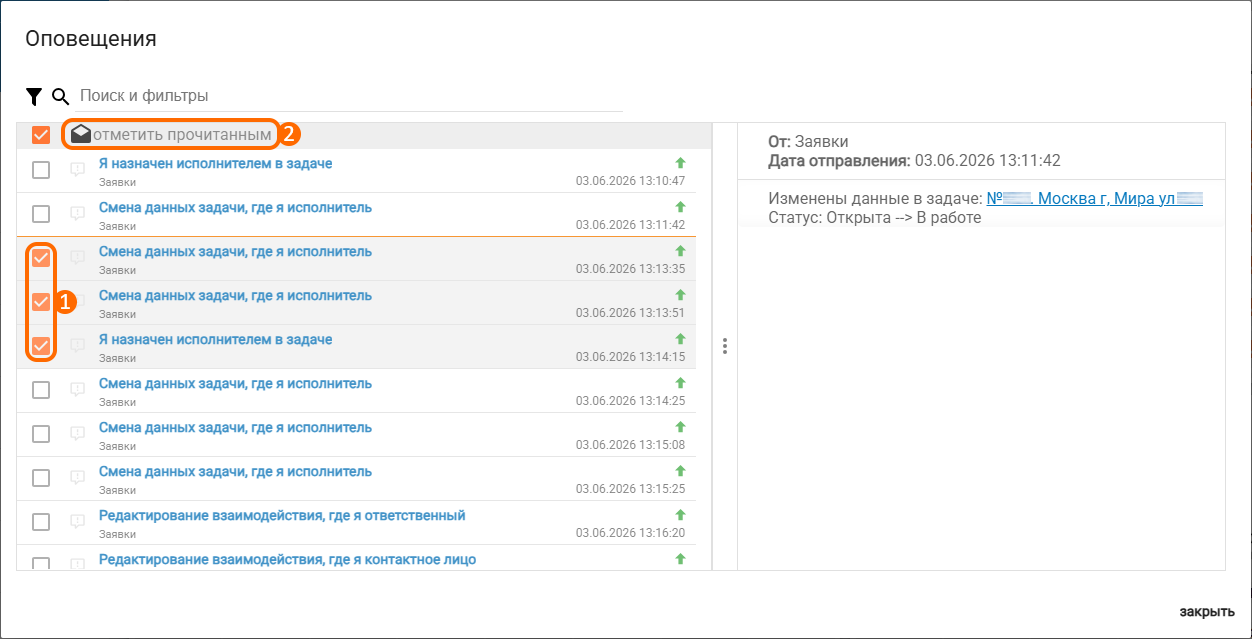Click the magnifying glass search icon
Viewport: 1252px width, 639px height.
pyautogui.click(x=61, y=96)
